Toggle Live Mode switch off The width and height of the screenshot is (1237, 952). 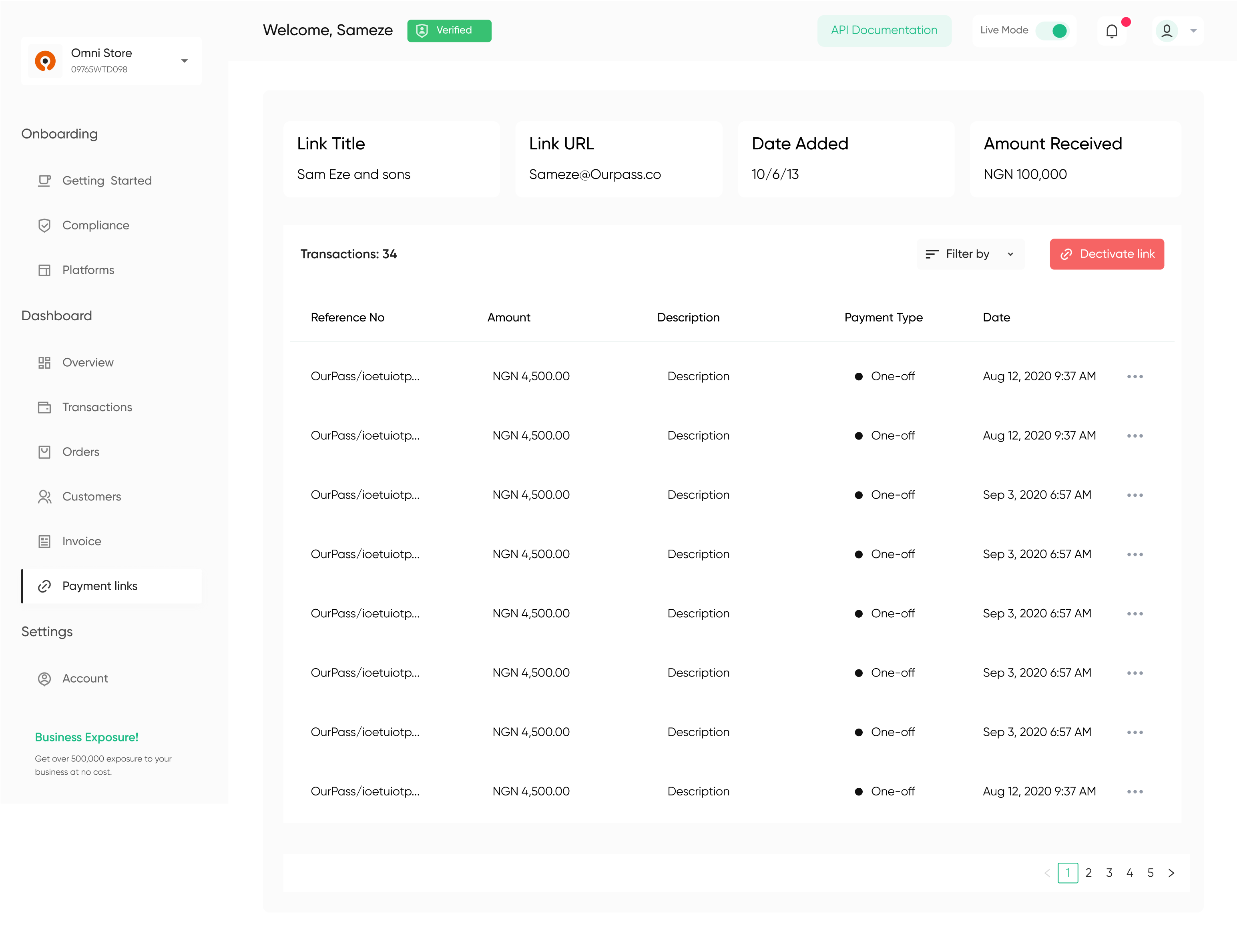tap(1053, 30)
